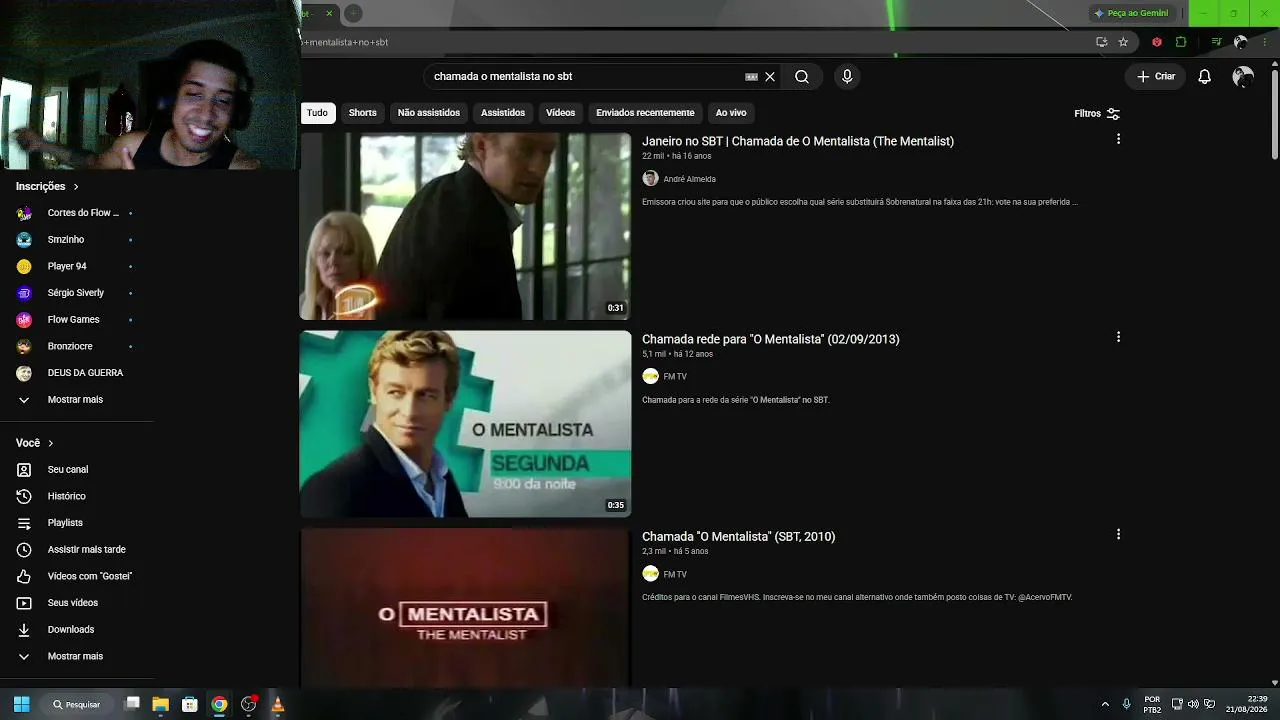The height and width of the screenshot is (720, 1280).
Task: Play the Janeiro no SBT video thumbnail
Action: point(466,226)
